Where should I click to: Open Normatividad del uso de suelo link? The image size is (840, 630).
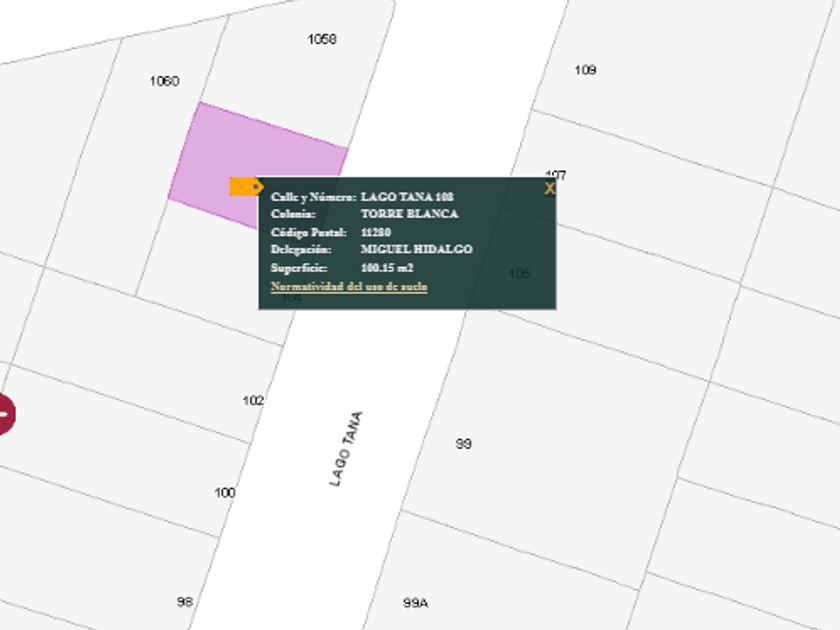point(349,287)
